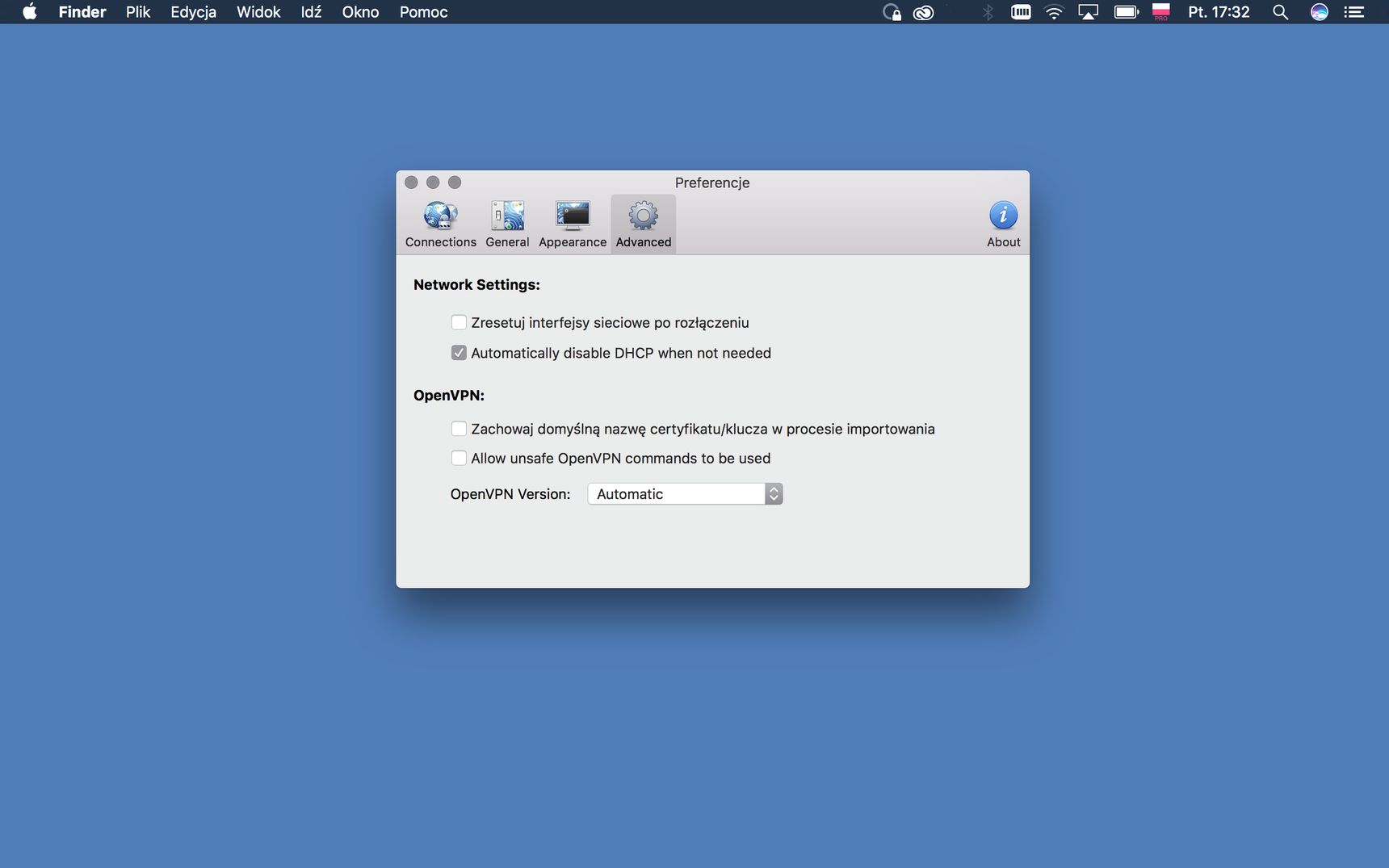Open the Apple menu
This screenshot has width=1389, height=868.
pyautogui.click(x=30, y=12)
